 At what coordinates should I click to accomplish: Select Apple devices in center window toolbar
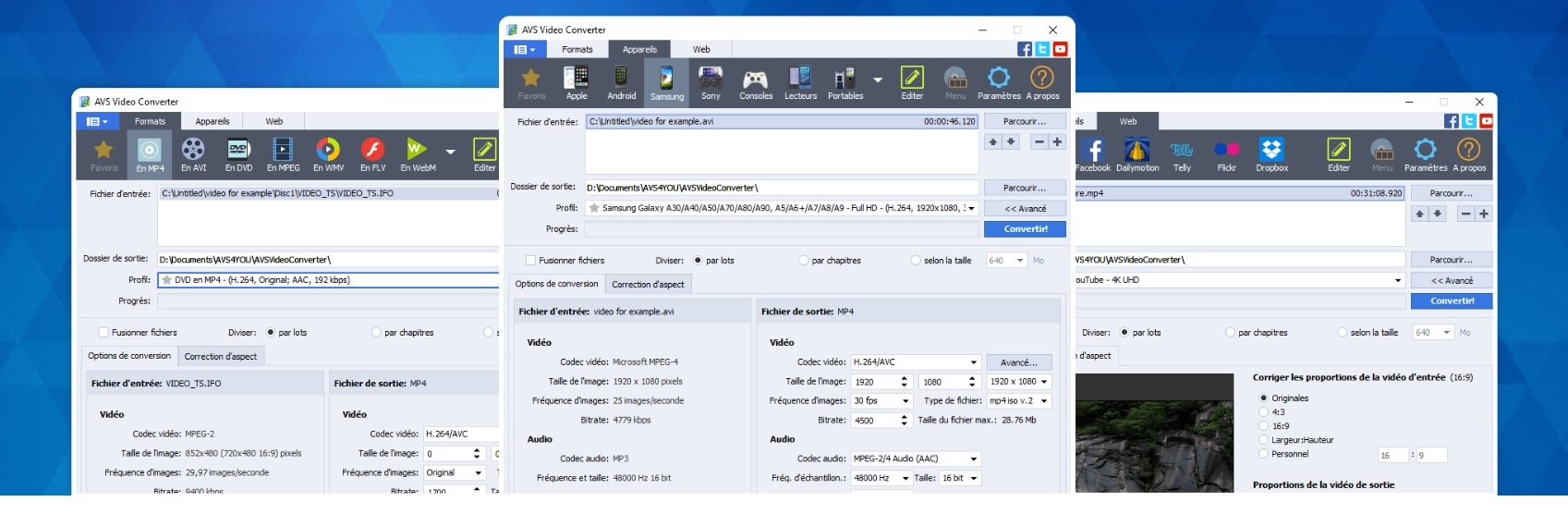coord(577,82)
